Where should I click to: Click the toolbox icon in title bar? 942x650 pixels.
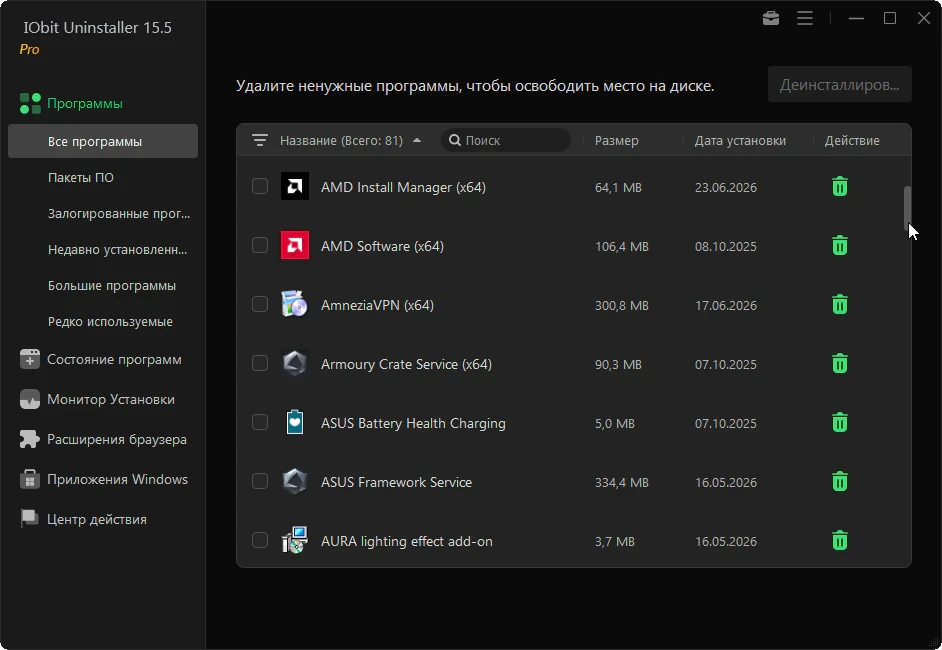[771, 19]
